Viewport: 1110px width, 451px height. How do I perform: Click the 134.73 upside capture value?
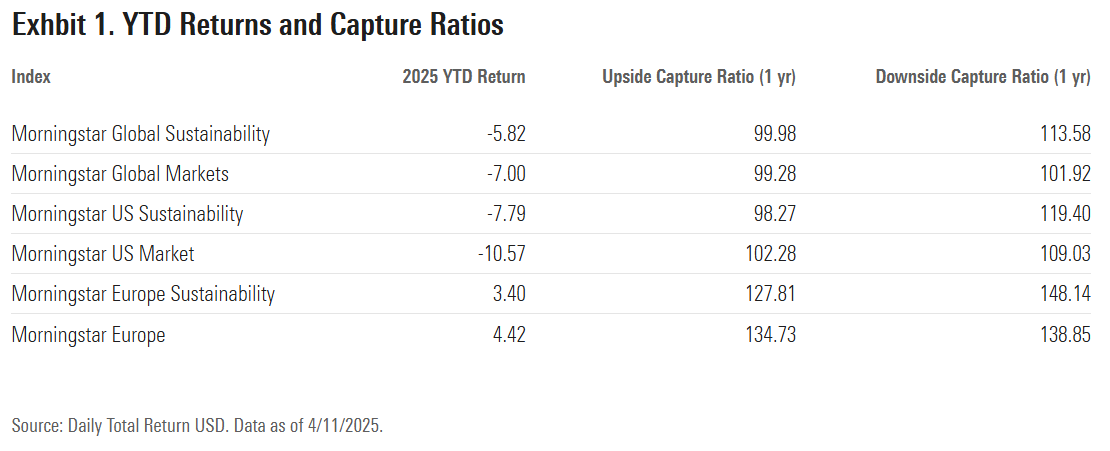[x=769, y=335]
